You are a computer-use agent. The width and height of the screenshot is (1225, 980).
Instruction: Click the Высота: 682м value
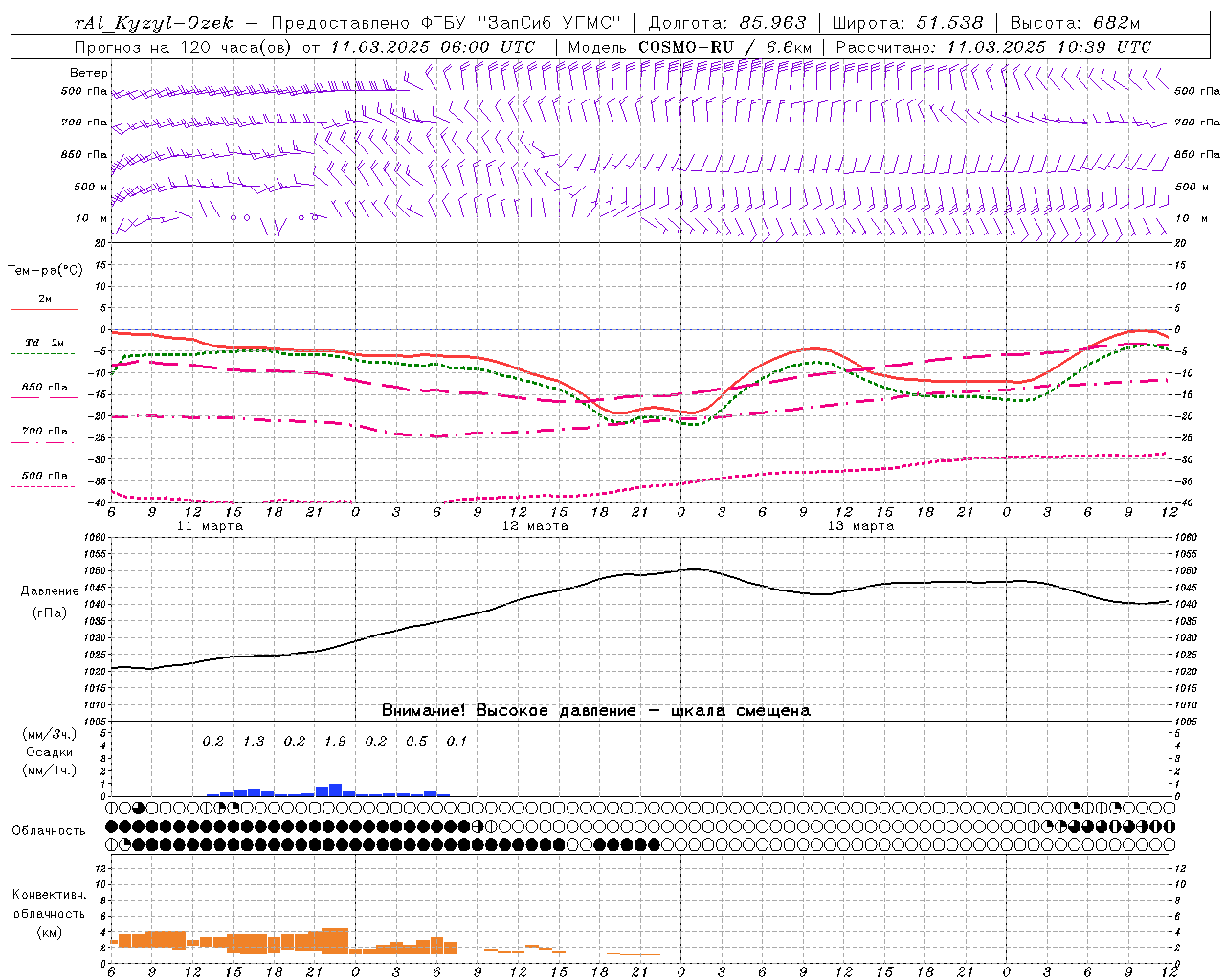pyautogui.click(x=1075, y=23)
